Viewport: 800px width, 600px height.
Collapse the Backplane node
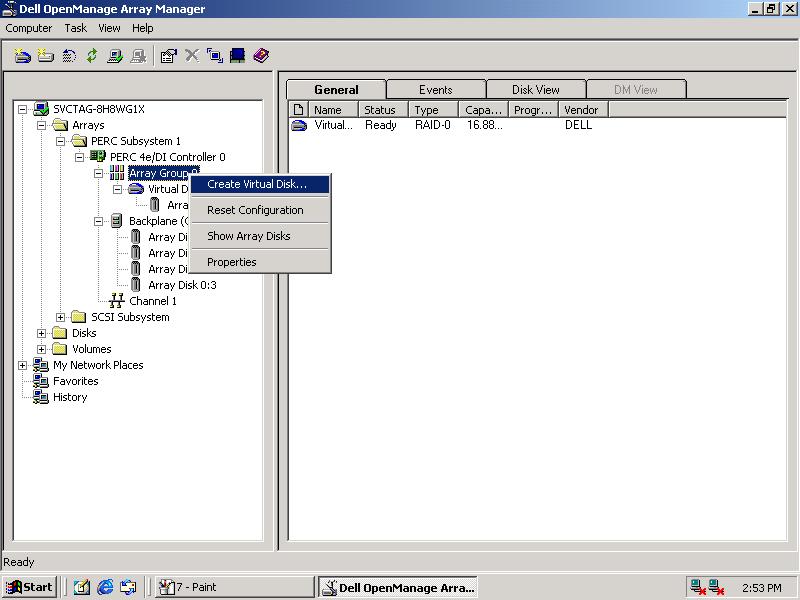tap(98, 221)
